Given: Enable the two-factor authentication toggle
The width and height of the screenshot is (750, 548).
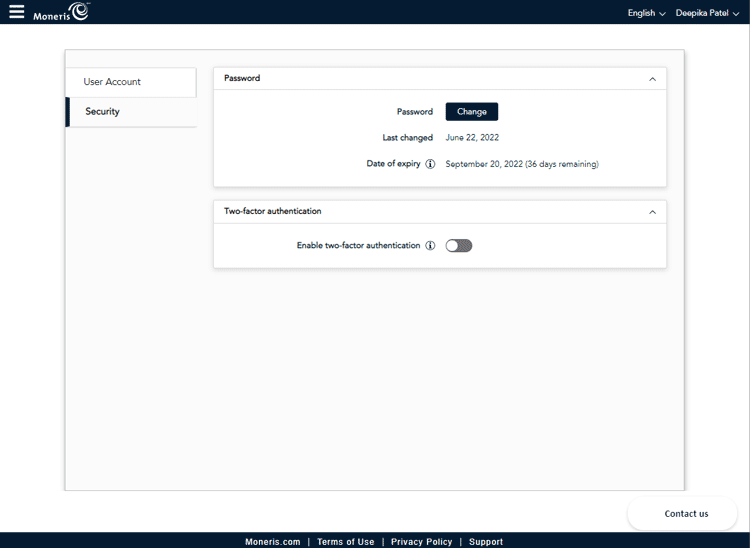Looking at the screenshot, I should tap(459, 245).
